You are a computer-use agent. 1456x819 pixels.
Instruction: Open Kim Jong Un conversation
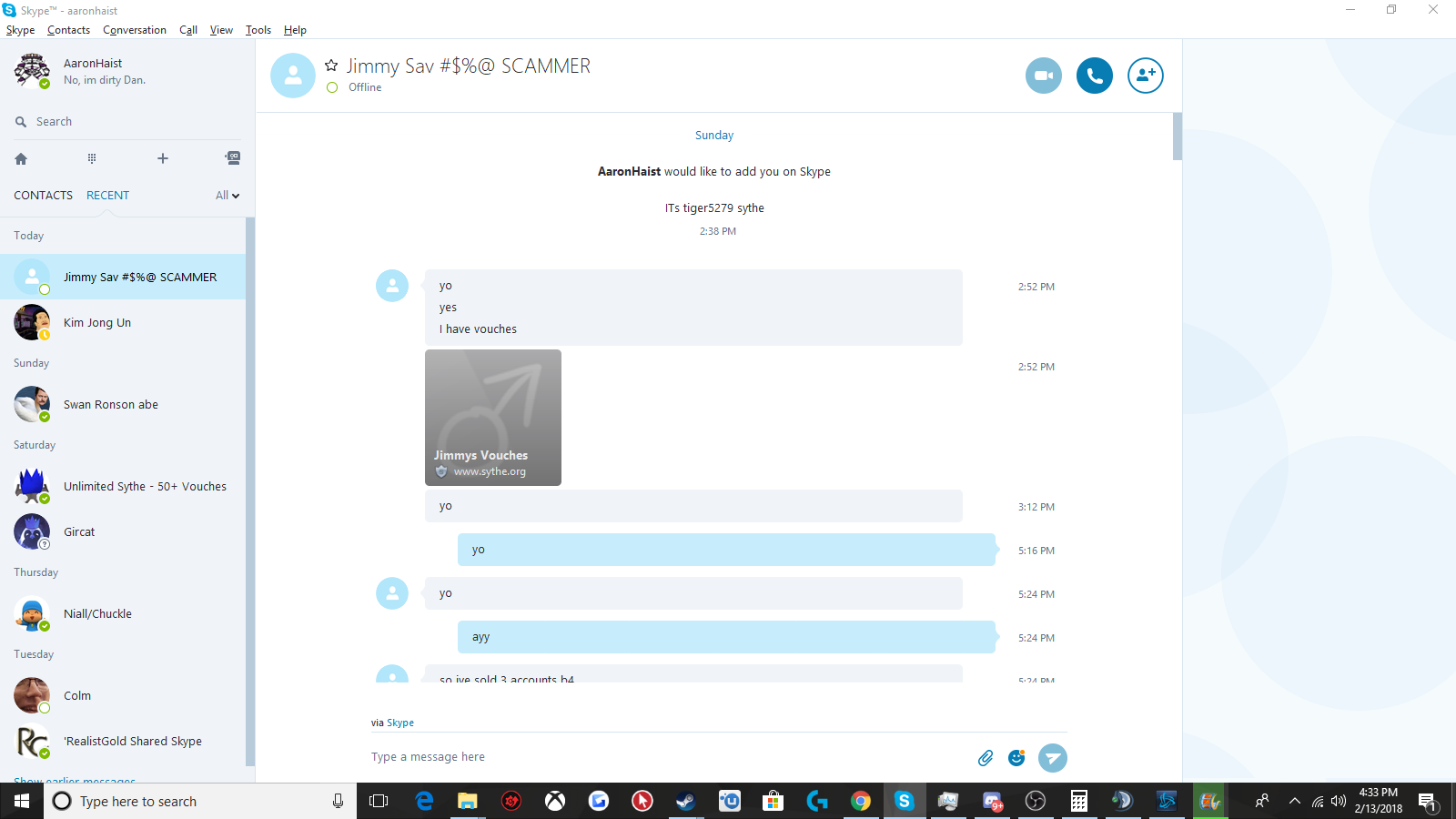pos(123,322)
